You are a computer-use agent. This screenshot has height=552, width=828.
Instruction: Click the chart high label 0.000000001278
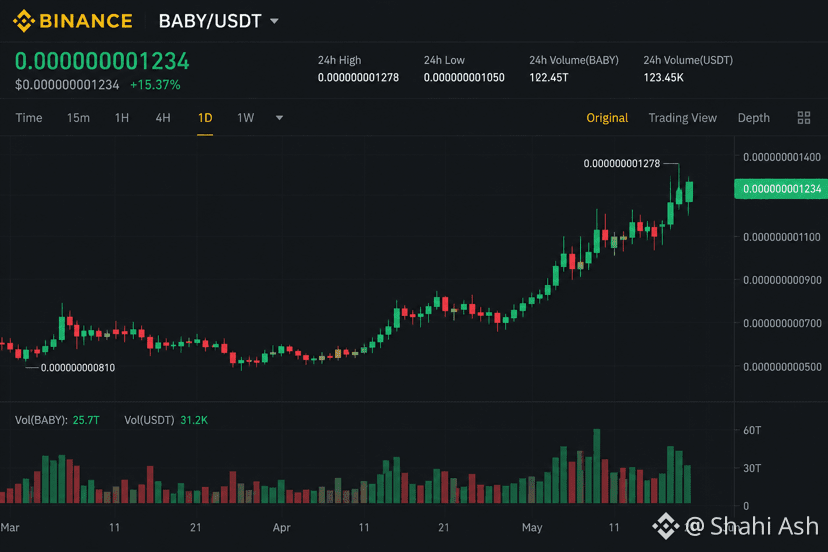tap(622, 164)
